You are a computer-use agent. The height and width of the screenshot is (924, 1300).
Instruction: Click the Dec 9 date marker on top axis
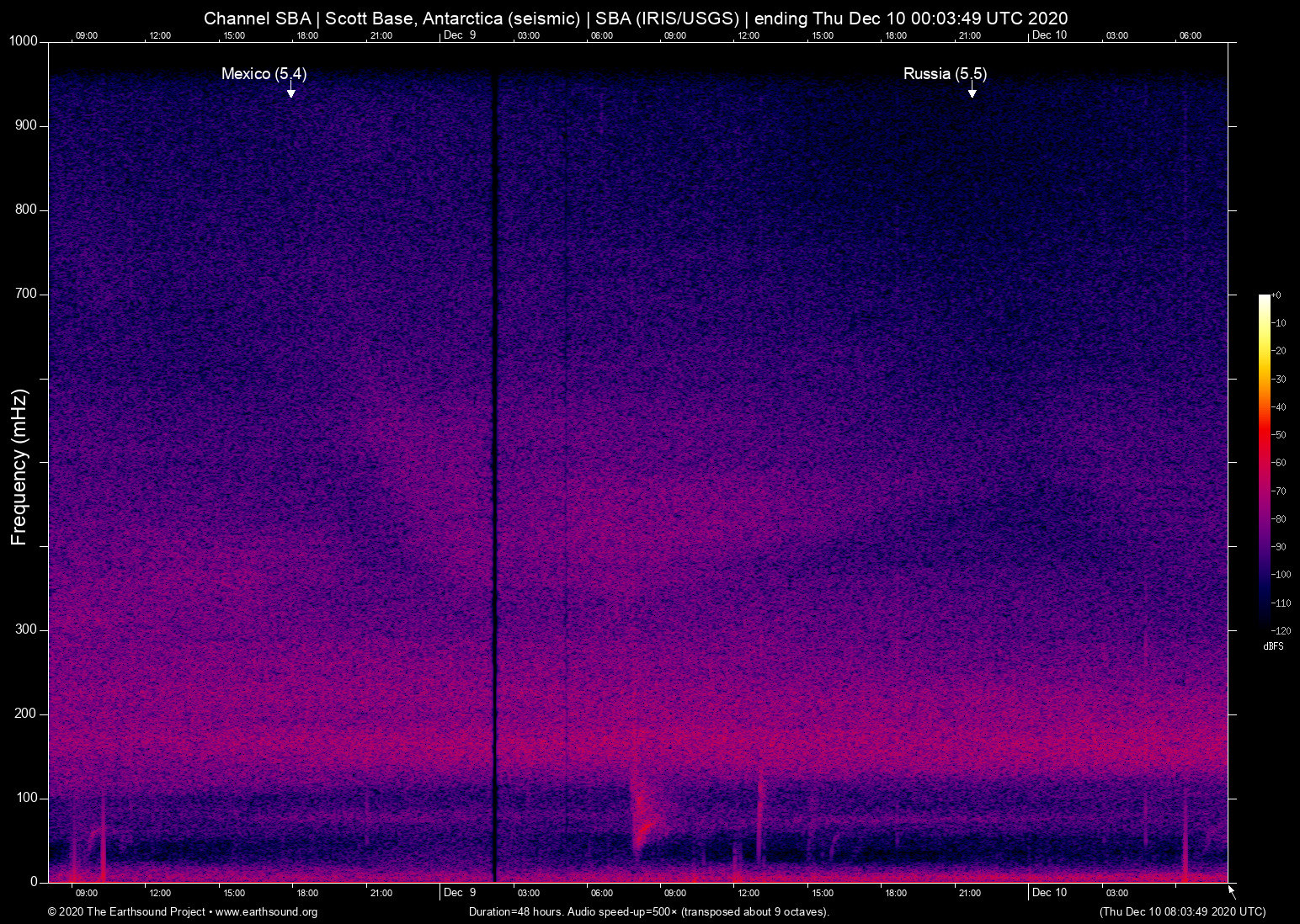pos(460,35)
